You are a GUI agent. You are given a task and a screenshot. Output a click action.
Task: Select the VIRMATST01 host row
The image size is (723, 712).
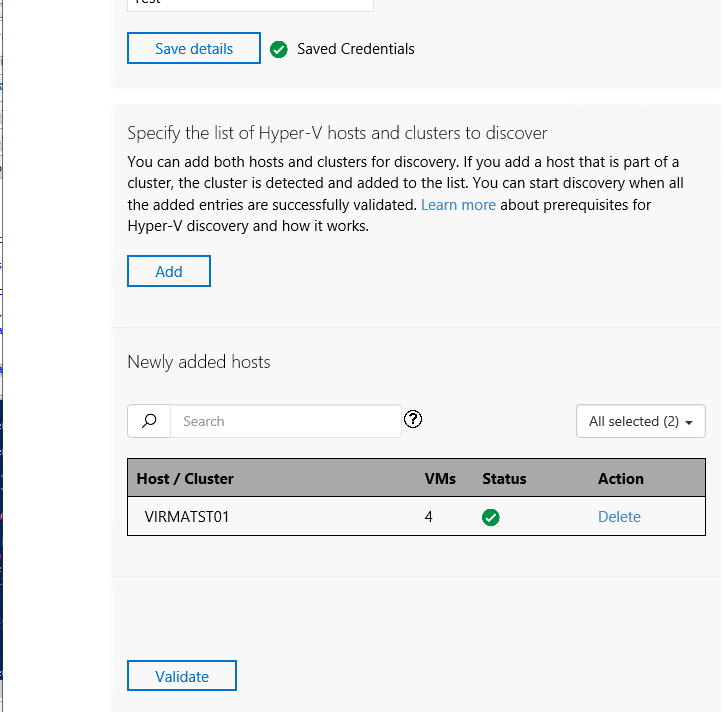click(x=416, y=516)
